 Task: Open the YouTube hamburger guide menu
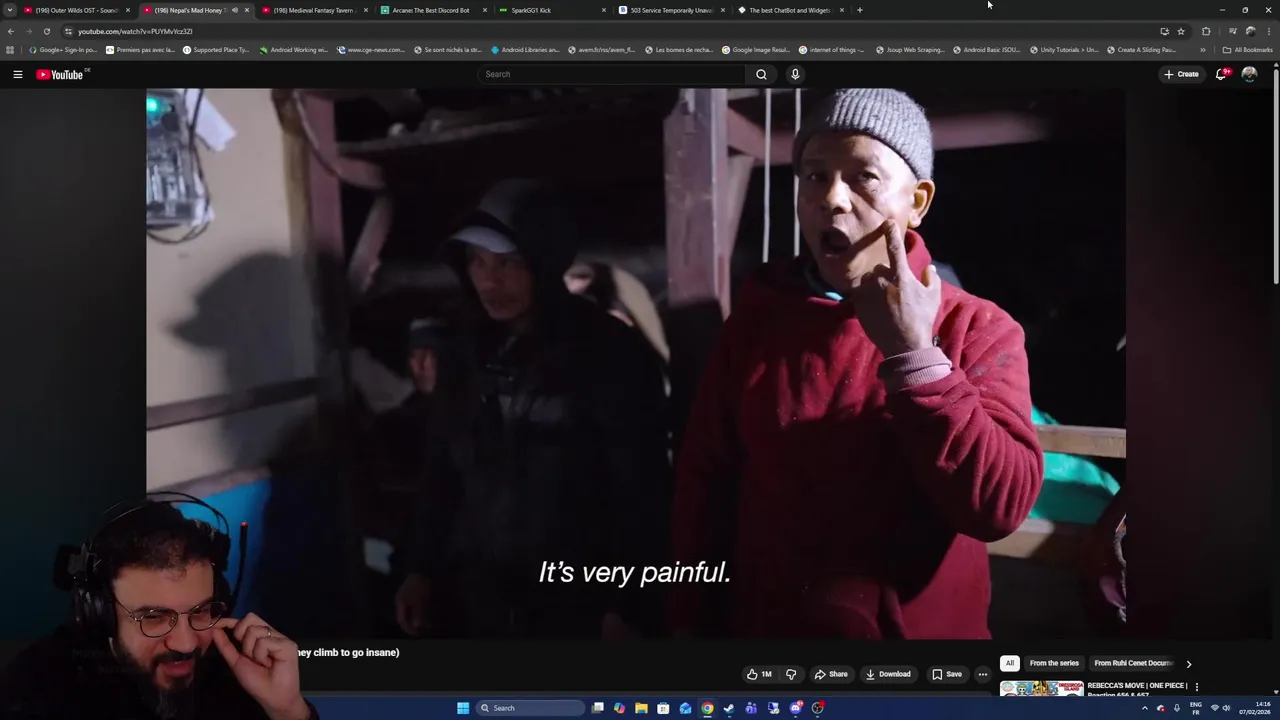(17, 74)
